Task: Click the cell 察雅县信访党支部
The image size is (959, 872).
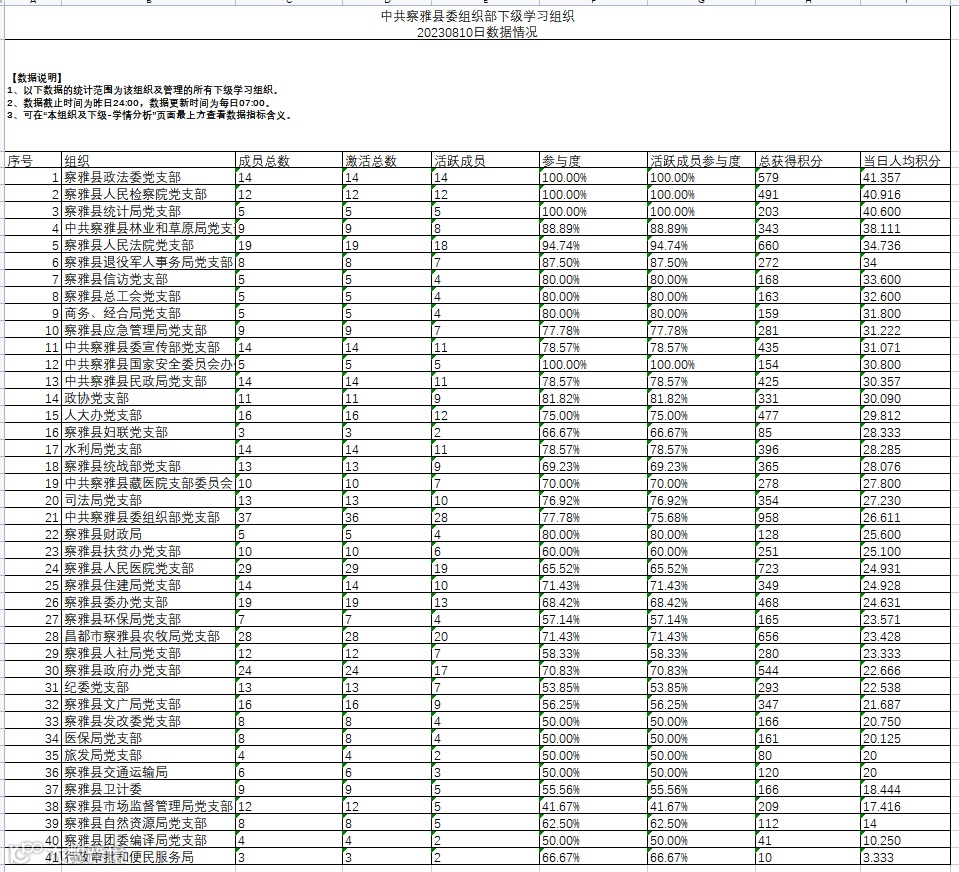Action: [149, 279]
